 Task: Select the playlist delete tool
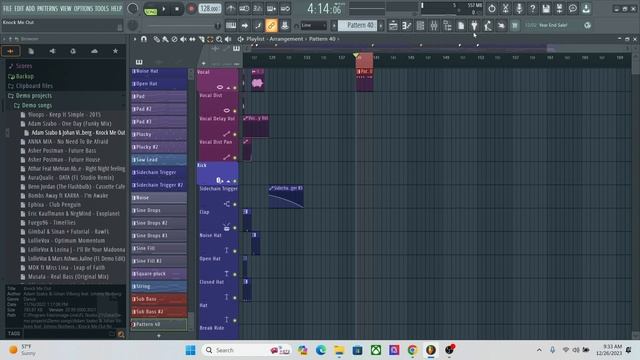(174, 39)
